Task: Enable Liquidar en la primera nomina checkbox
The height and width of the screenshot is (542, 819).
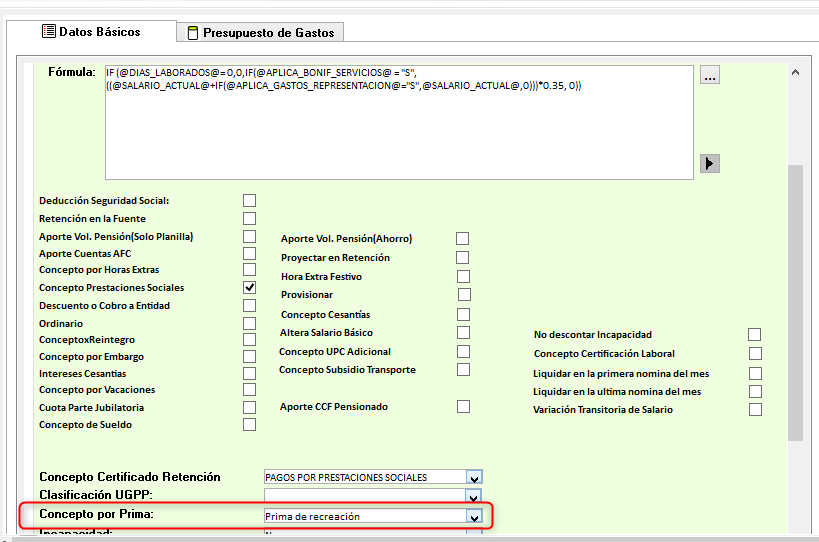Action: pos(755,372)
